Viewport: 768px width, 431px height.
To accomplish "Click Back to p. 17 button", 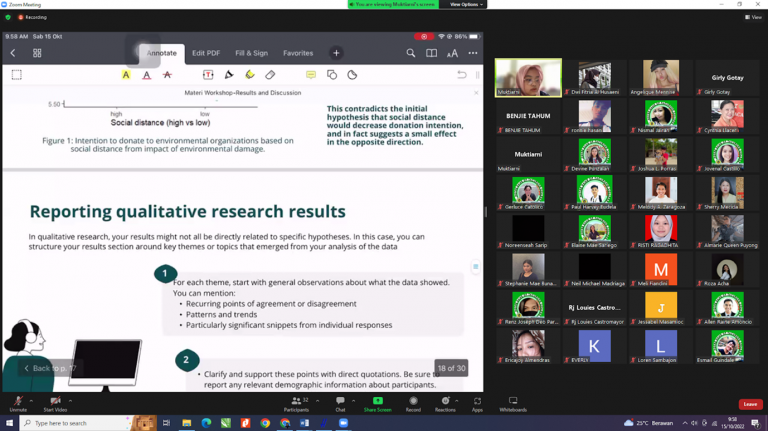I will pyautogui.click(x=50, y=368).
